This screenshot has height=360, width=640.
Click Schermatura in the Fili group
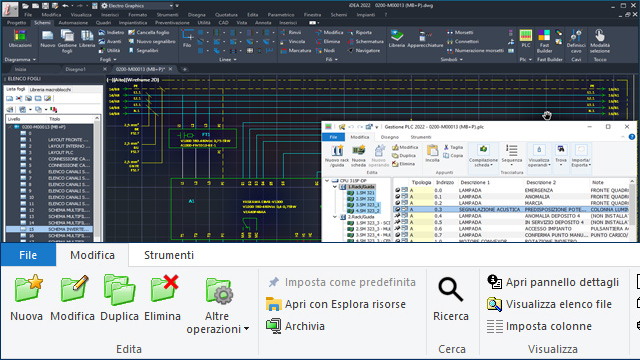365,41
